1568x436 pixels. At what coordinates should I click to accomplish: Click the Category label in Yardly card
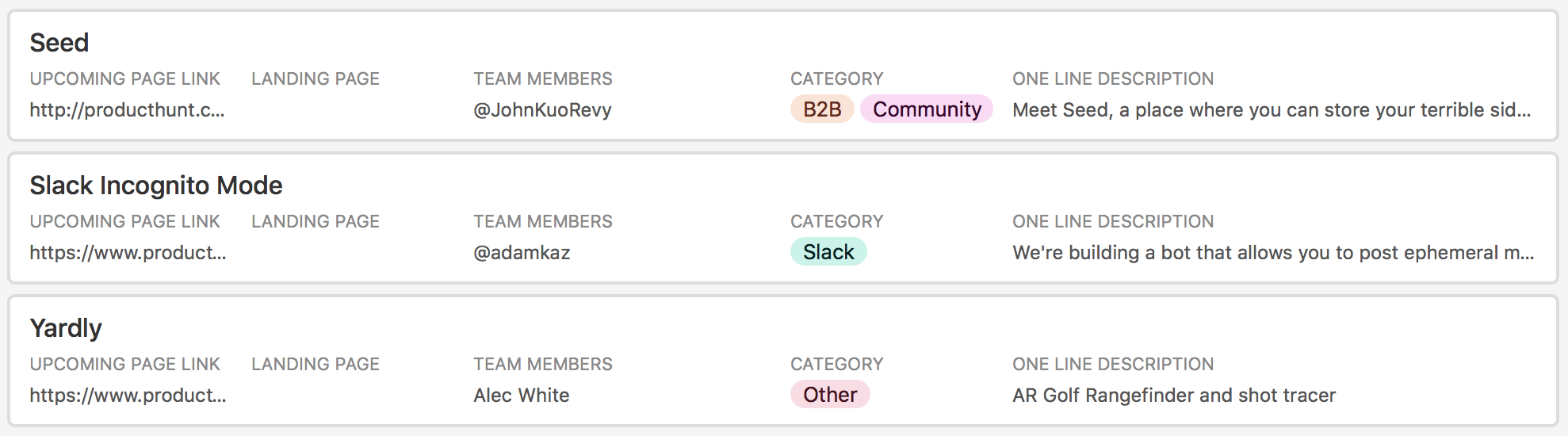(x=836, y=365)
